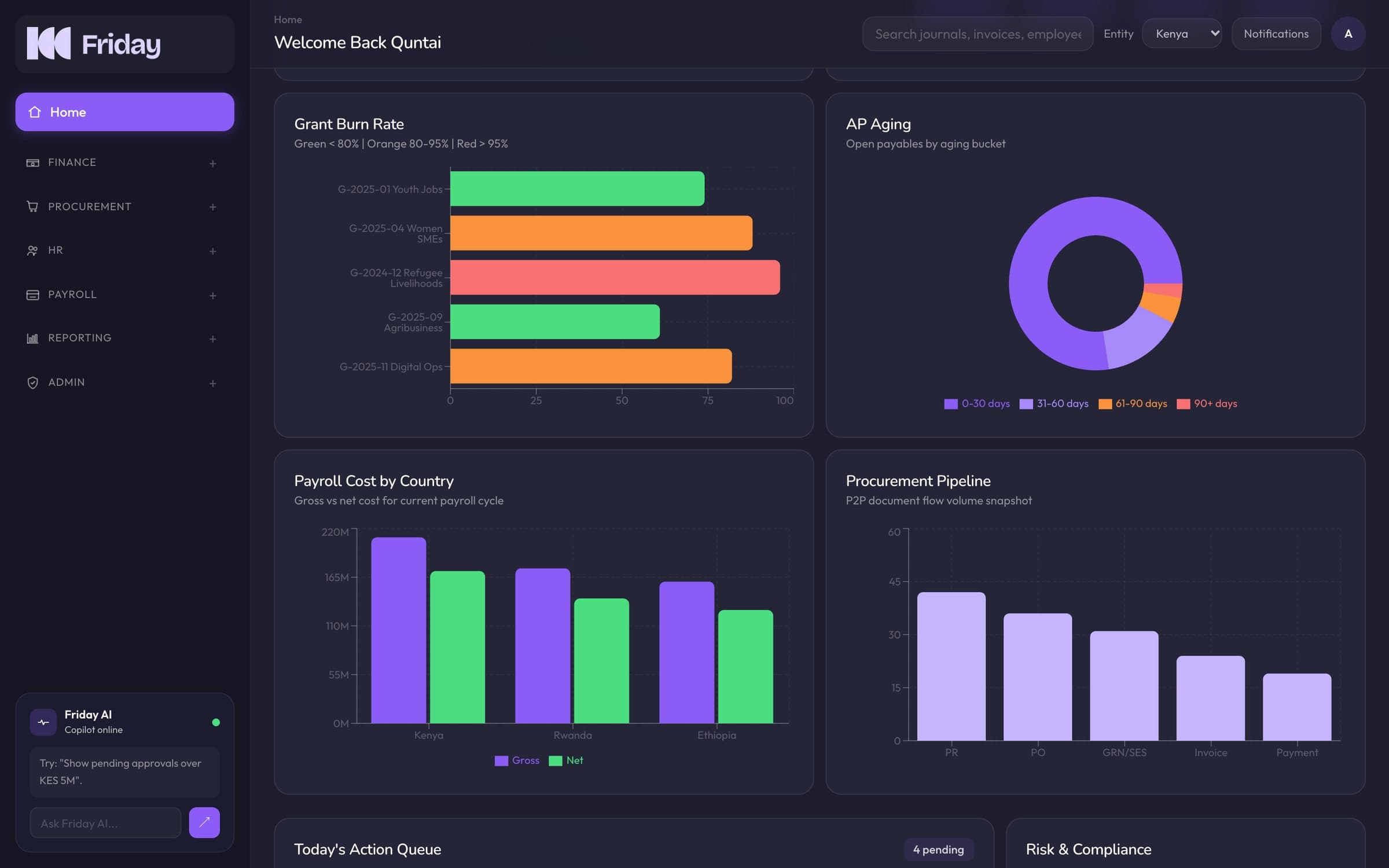Click the 90+ days legend color swatch
Viewport: 1389px width, 868px height.
1184,404
